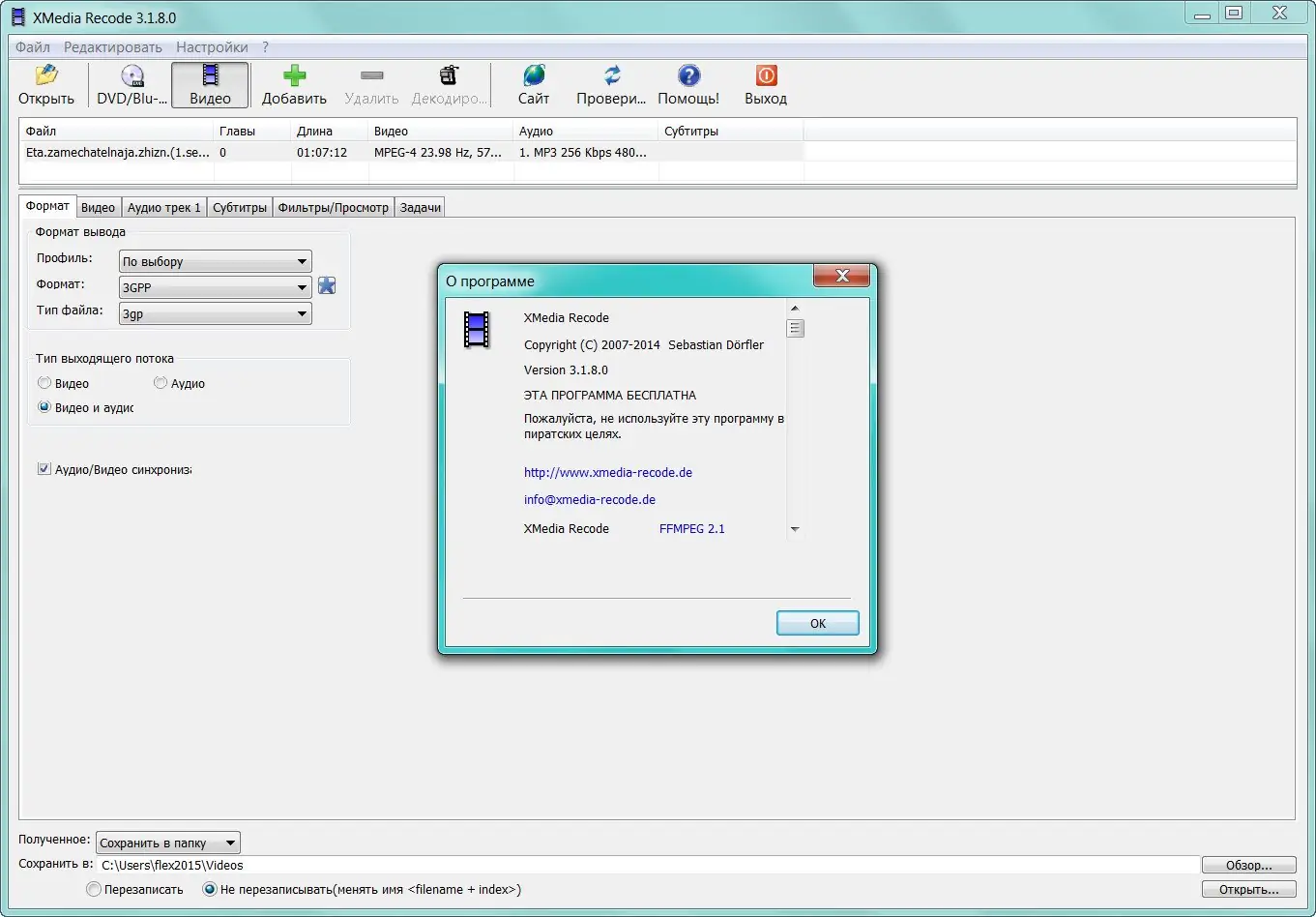
Task: Click the Длина column header
Action: click(x=329, y=131)
